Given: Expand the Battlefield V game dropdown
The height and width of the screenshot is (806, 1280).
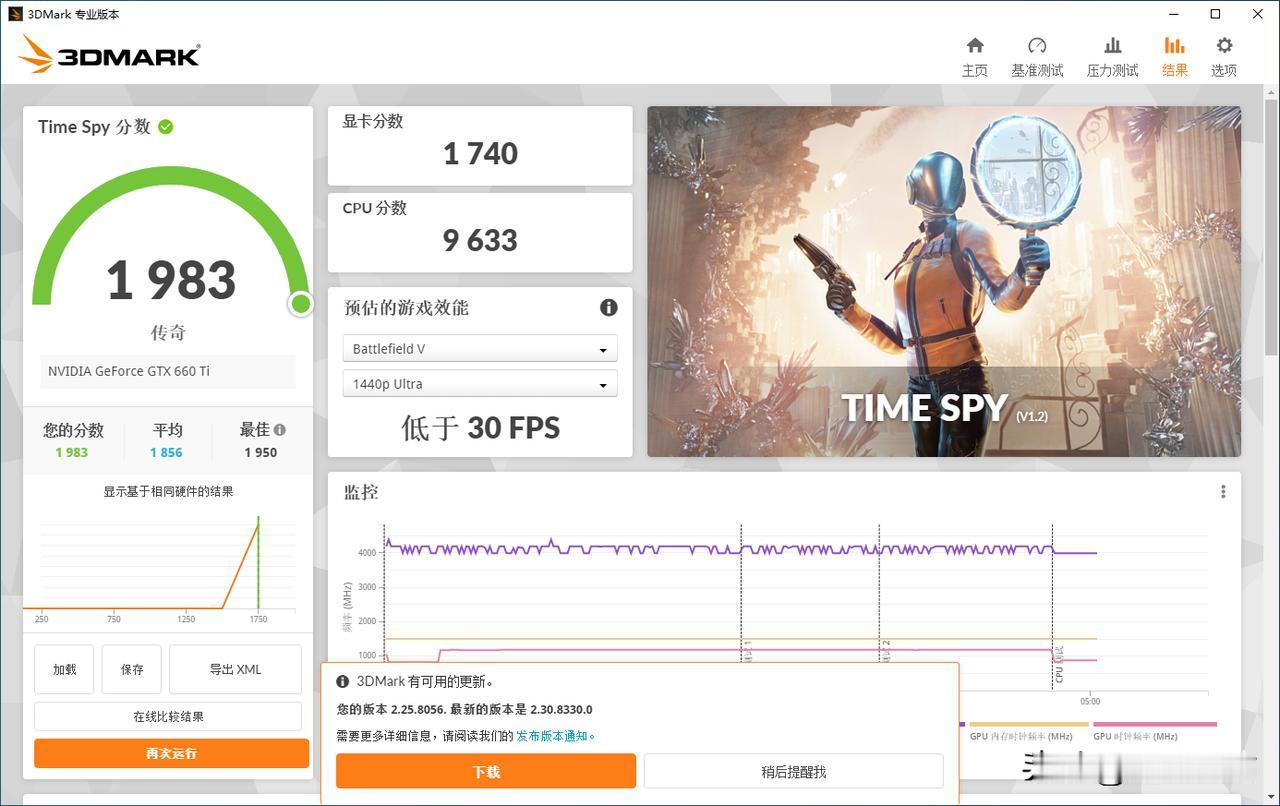Looking at the screenshot, I should pyautogui.click(x=480, y=349).
